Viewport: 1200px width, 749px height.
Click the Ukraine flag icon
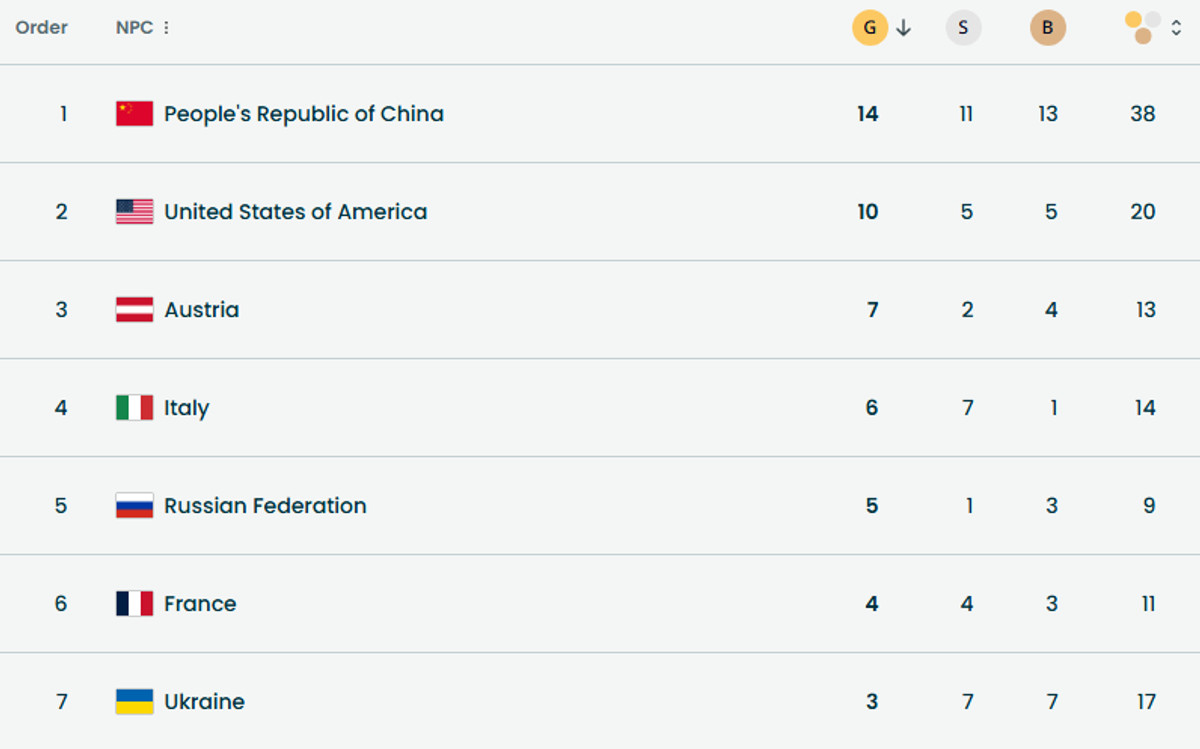click(x=134, y=702)
